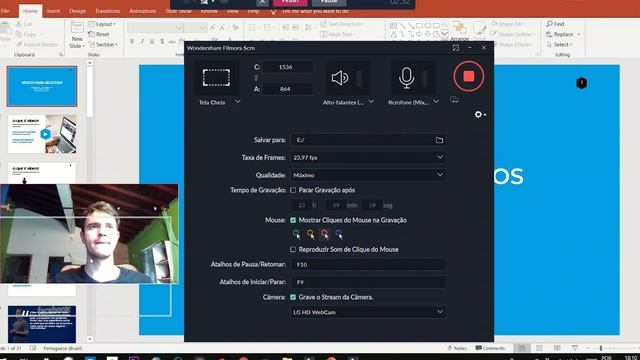The image size is (640, 360).
Task: Open the Select dropdown in PowerPoint Editing
Action: [560, 44]
